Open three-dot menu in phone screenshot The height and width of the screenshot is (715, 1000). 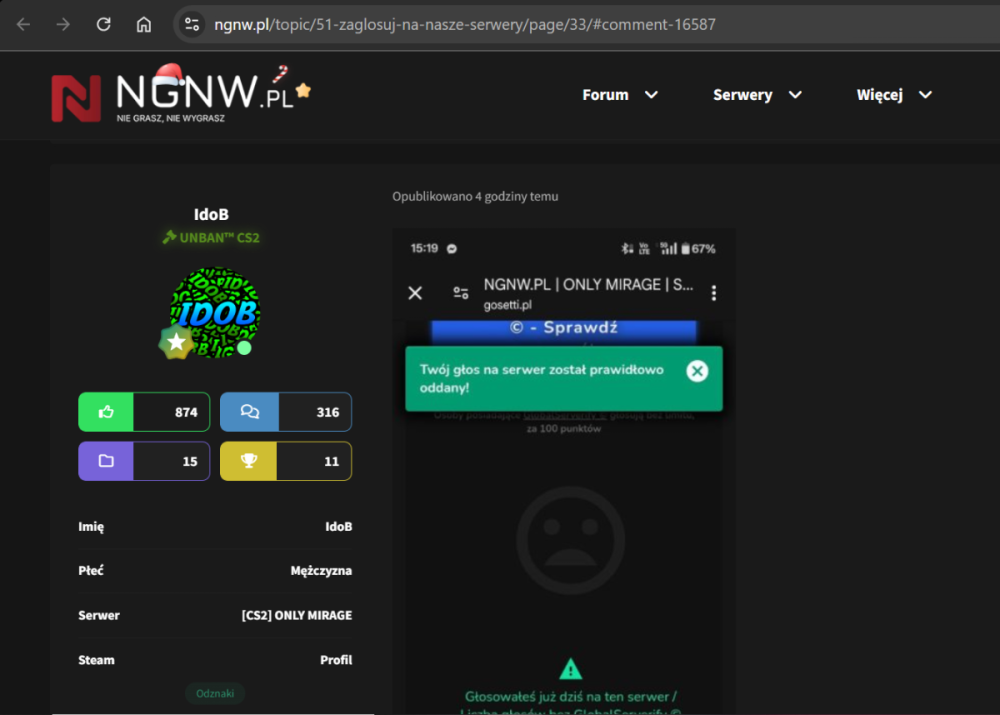pos(714,293)
